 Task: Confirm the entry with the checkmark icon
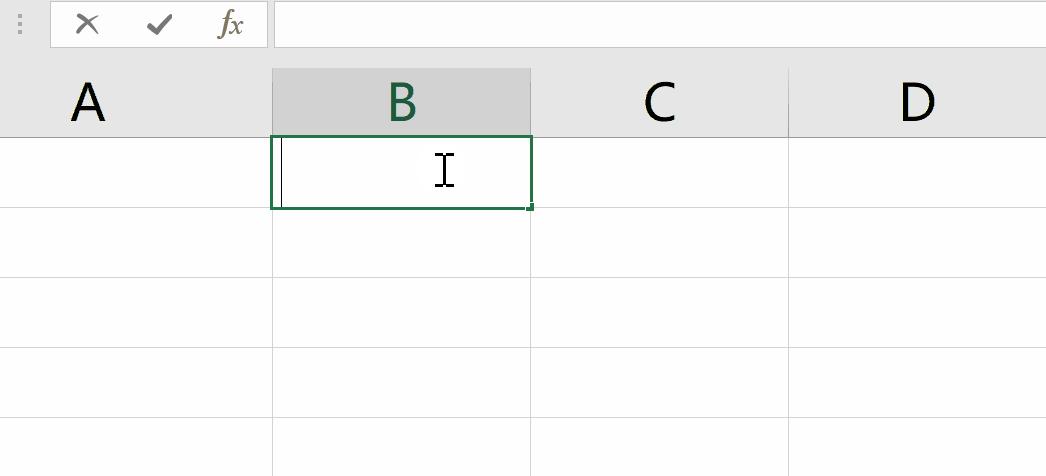pos(159,25)
